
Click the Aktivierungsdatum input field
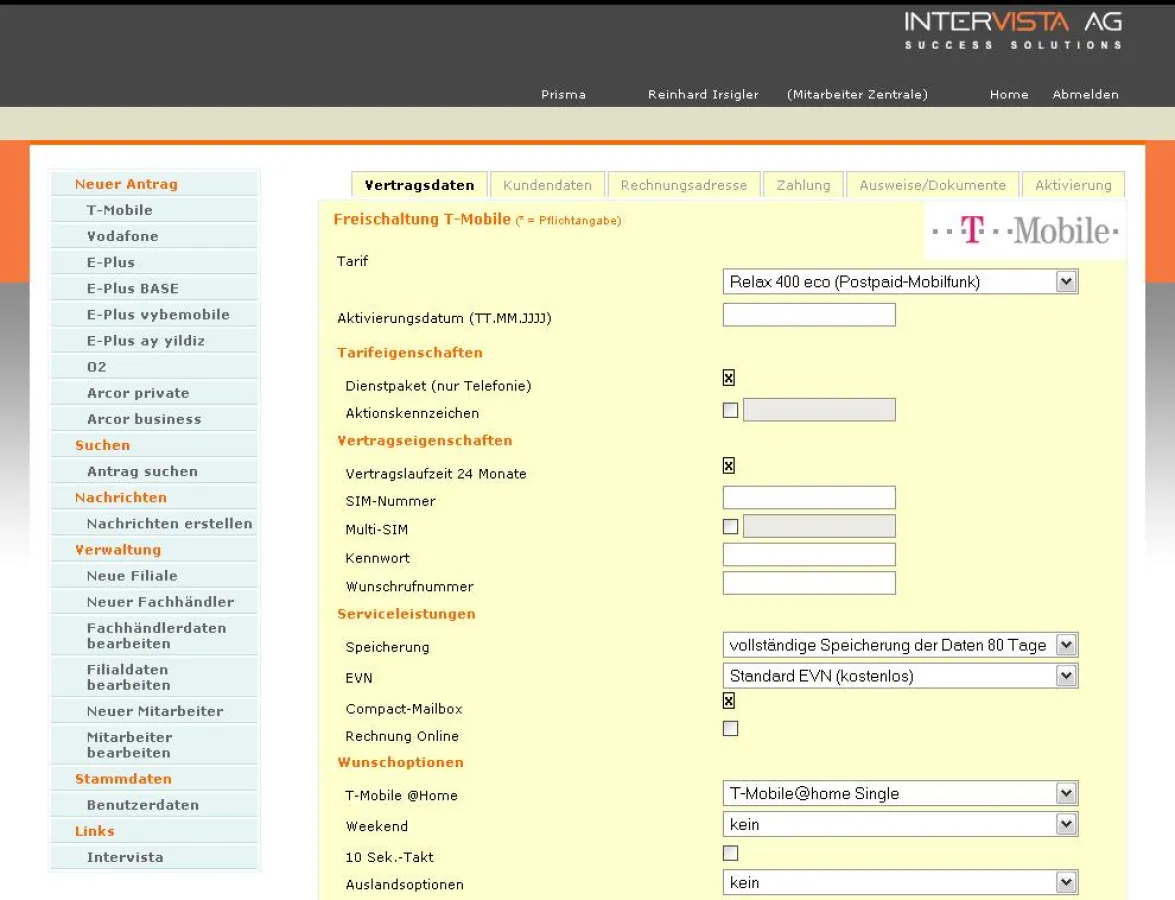[809, 315]
